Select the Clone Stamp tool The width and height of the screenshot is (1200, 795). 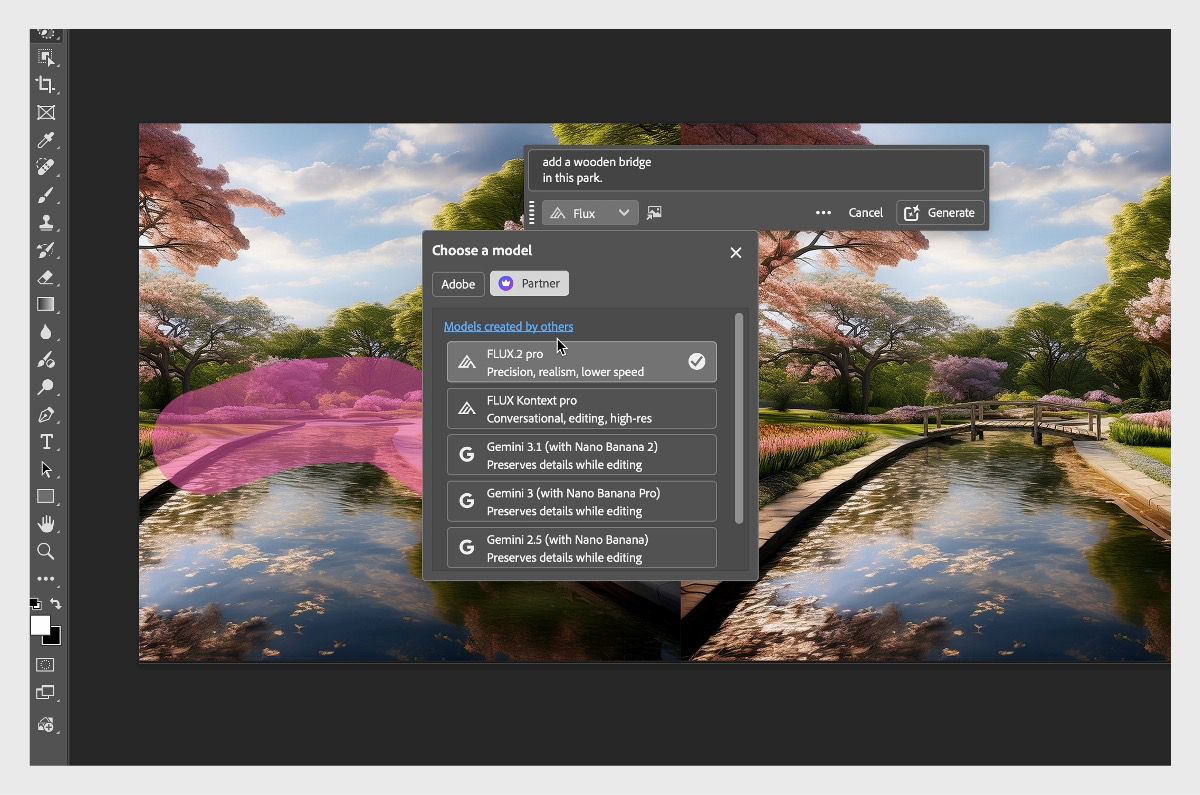coord(45,221)
